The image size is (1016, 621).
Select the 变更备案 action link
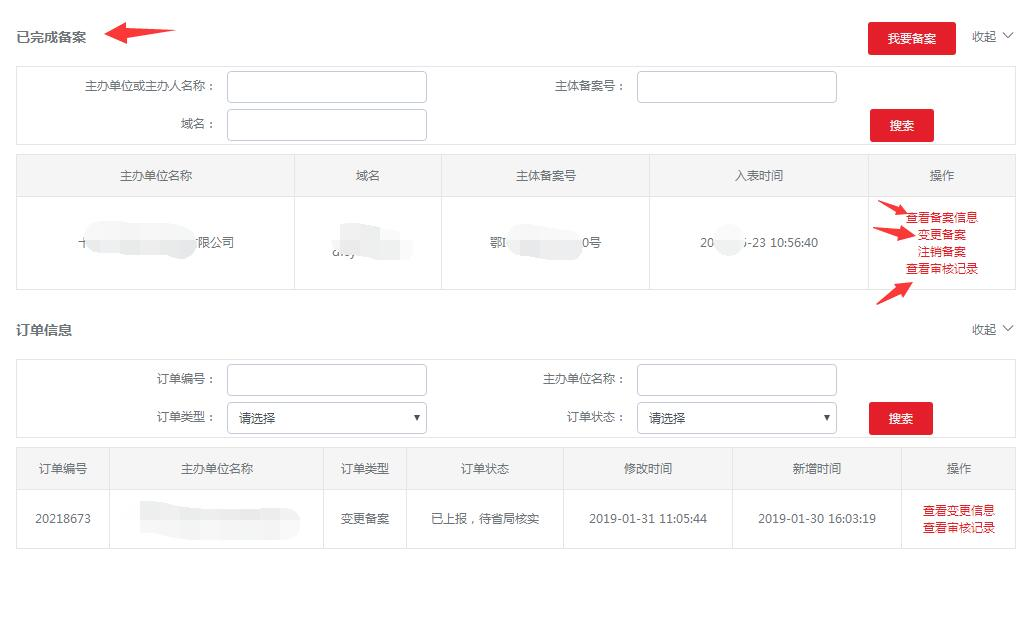coord(941,234)
